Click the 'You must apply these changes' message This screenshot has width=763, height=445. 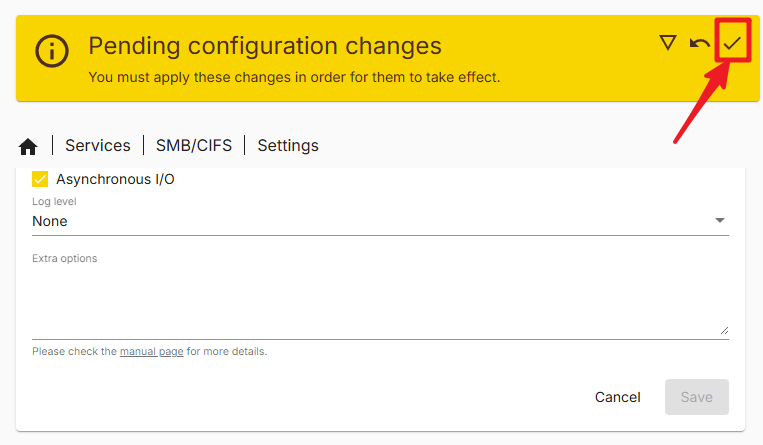click(294, 77)
